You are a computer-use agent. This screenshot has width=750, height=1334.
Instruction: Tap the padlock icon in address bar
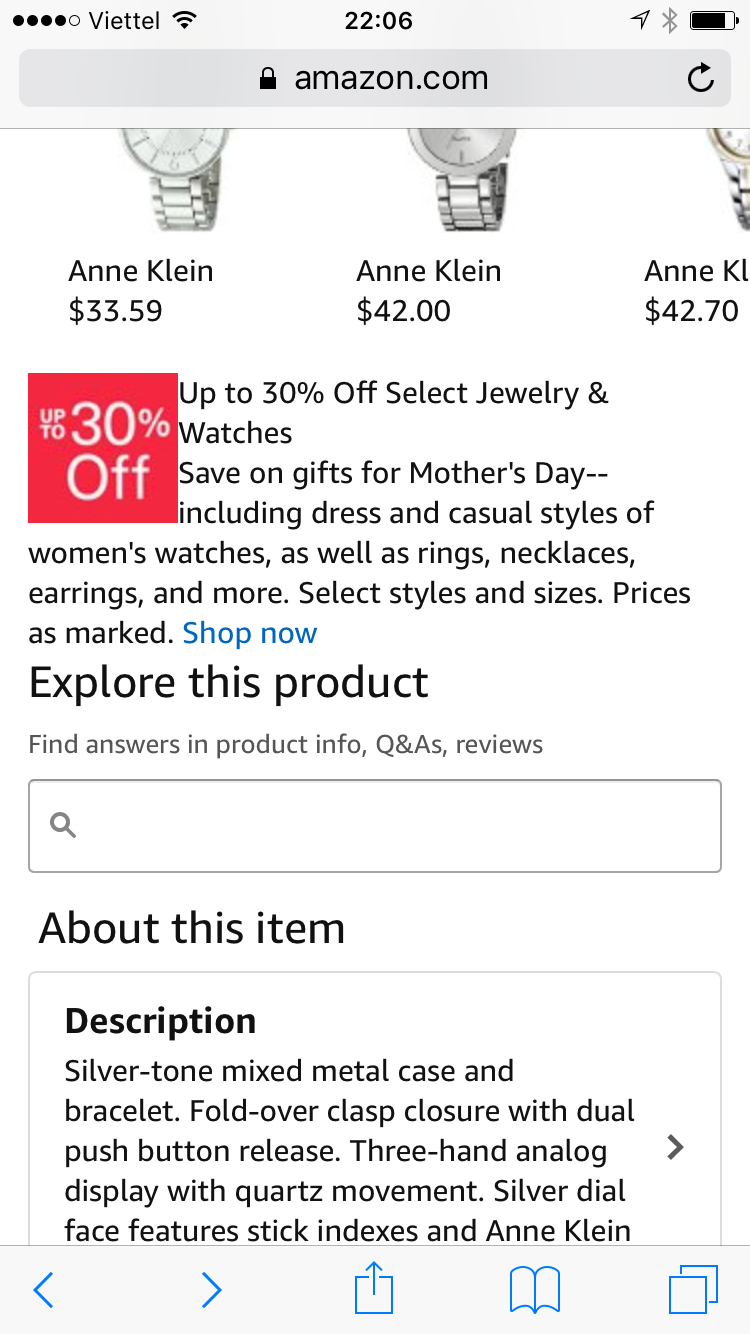coord(267,79)
